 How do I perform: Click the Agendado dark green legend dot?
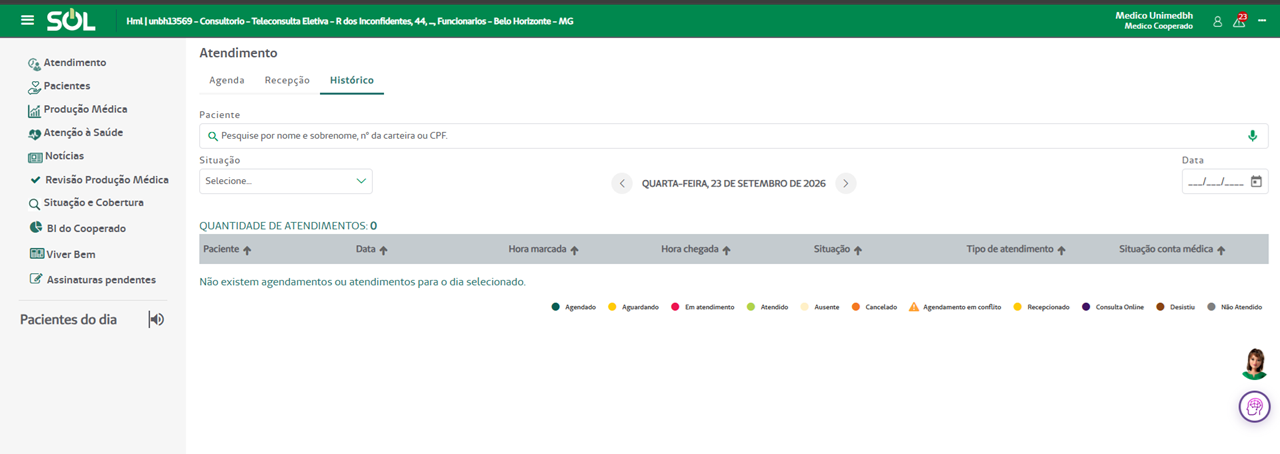tap(556, 307)
